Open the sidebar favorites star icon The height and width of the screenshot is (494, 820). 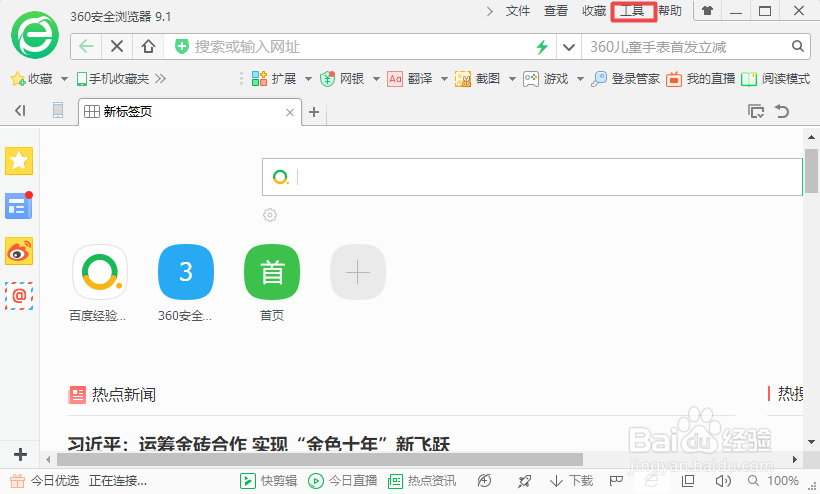(19, 160)
